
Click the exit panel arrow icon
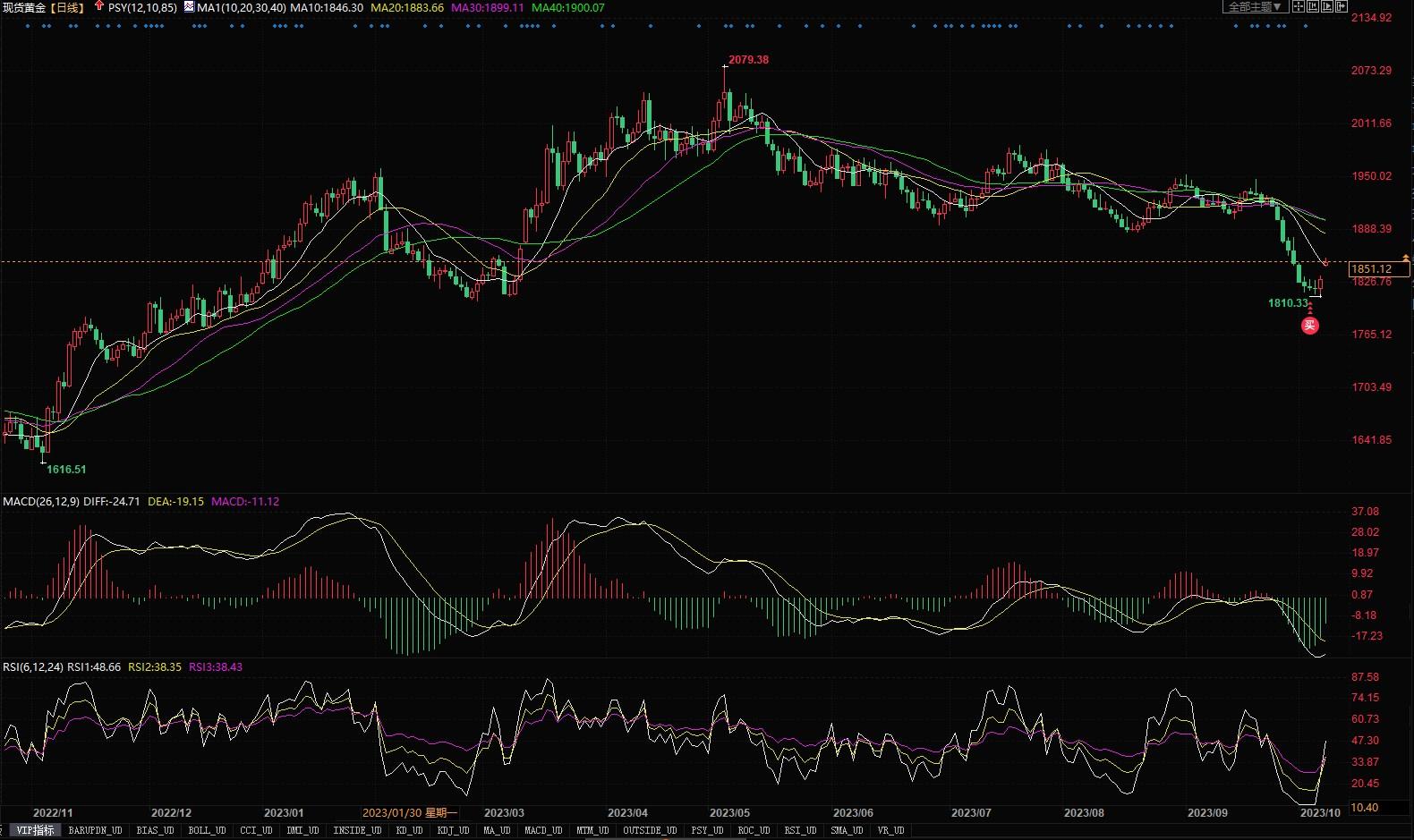pos(1342,6)
